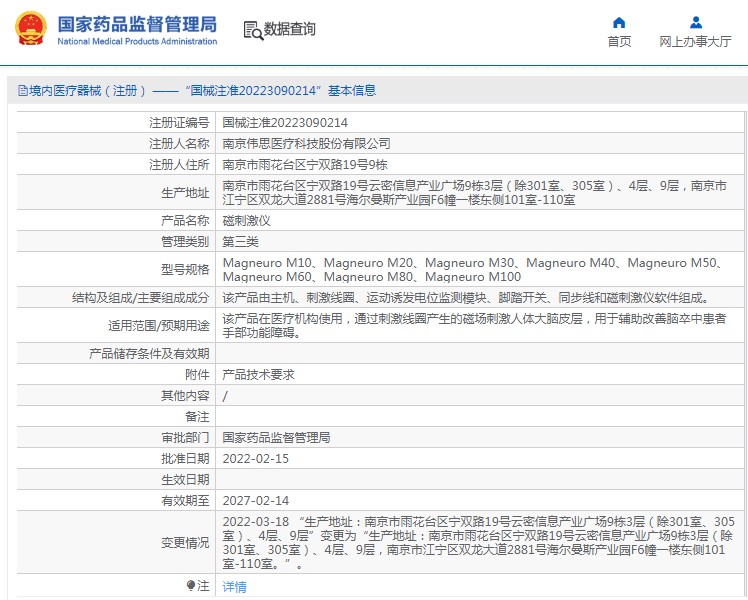Select the 注册人名称 label
The image size is (748, 600).
click(179, 144)
